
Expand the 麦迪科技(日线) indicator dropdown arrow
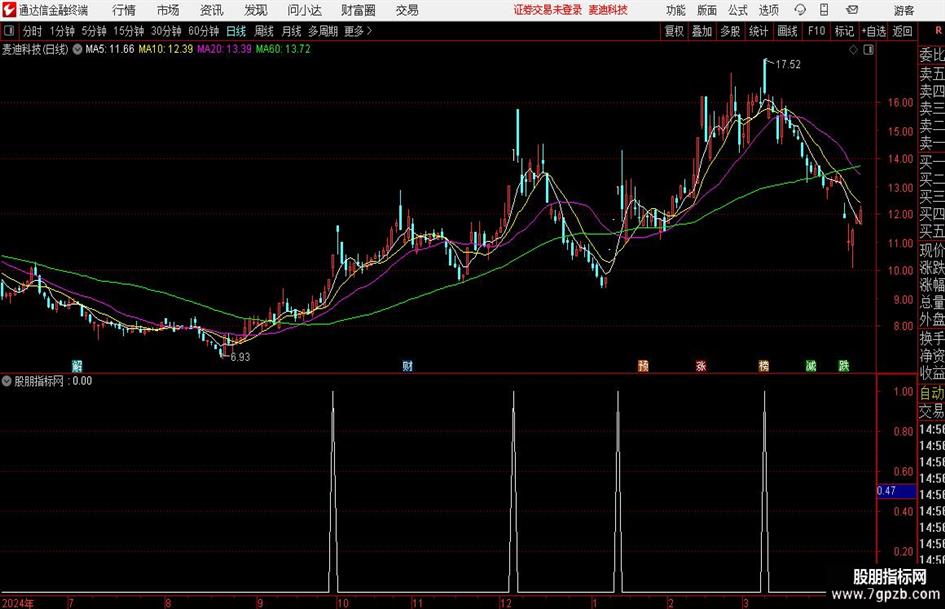[77, 49]
